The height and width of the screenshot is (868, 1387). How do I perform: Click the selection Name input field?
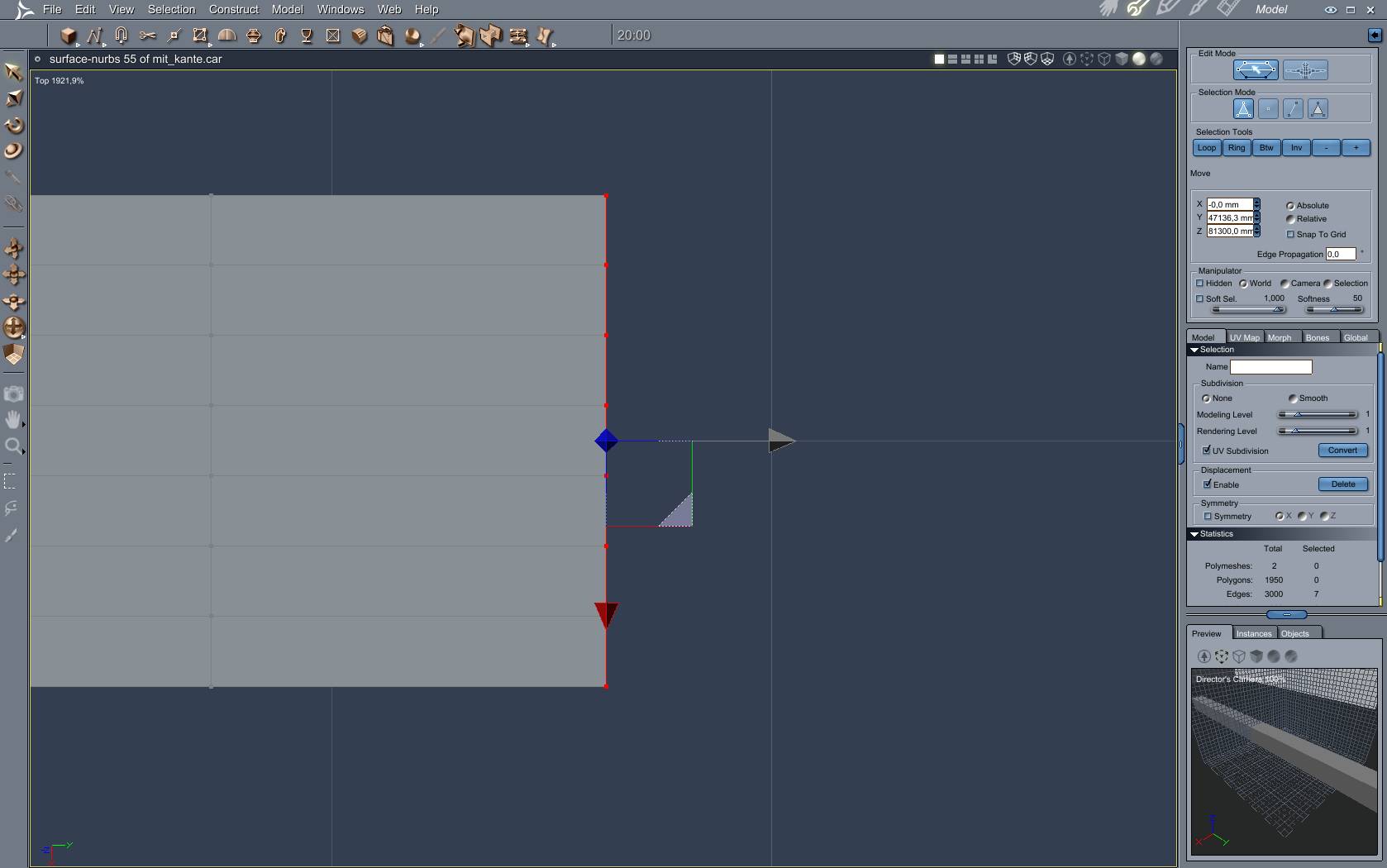1270,367
